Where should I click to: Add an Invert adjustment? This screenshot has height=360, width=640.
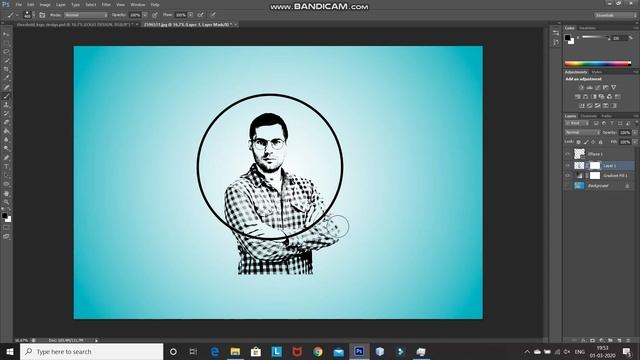click(581, 106)
